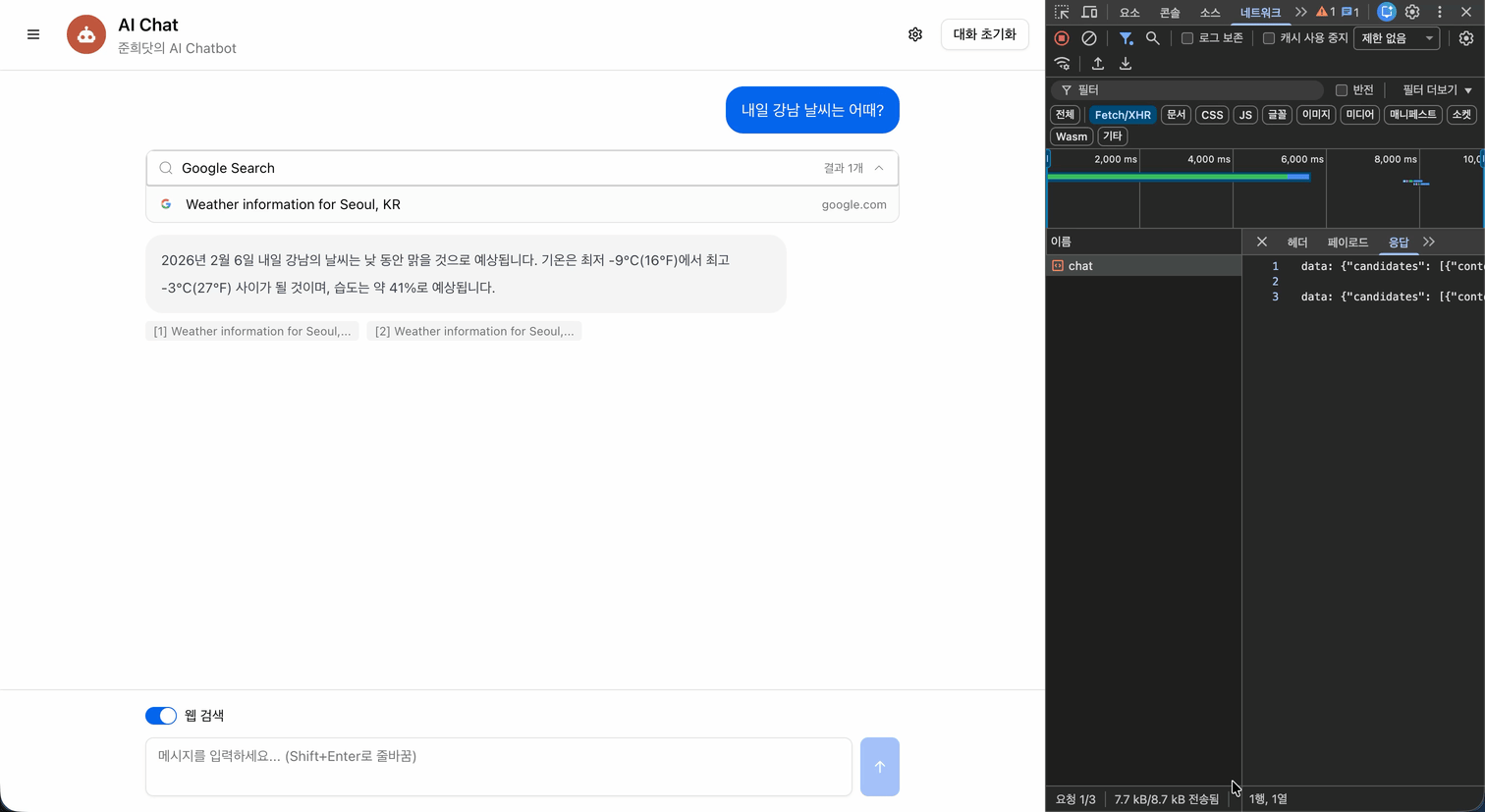Enable the 캐시 사용 중지 checkbox
Screen dimensions: 1485x812
(1268, 37)
